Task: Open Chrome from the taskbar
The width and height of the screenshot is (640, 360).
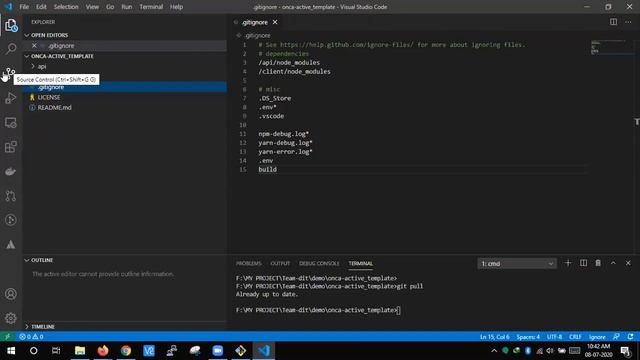Action: pos(126,351)
